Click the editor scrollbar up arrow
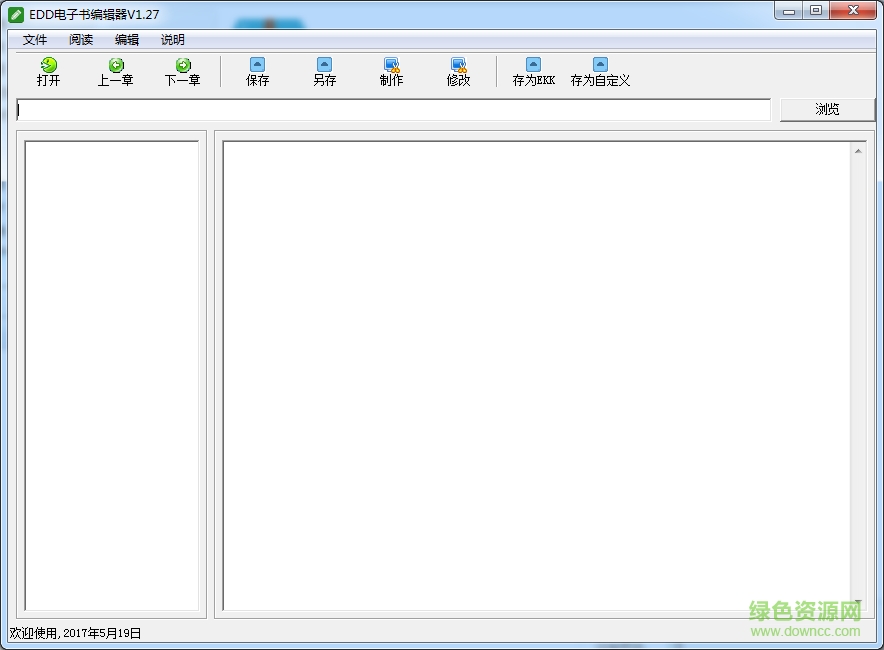The image size is (884, 650). tap(858, 151)
